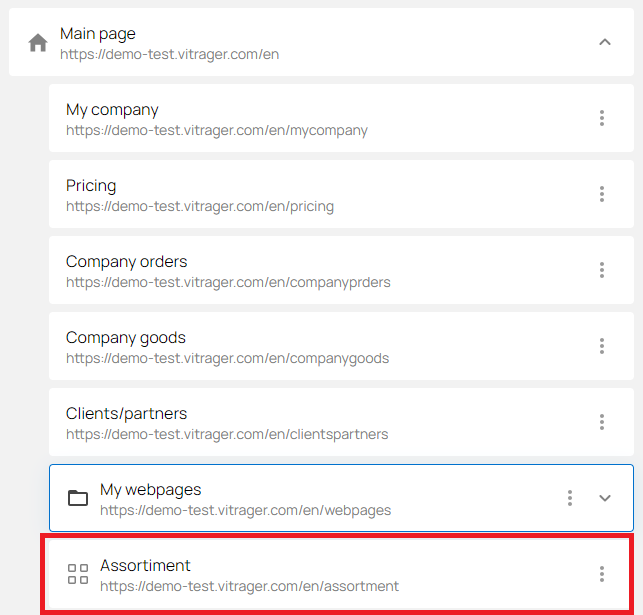Screen dimensions: 643x615
Task: Open the three-dot menu for Assortiment
Action: [602, 574]
